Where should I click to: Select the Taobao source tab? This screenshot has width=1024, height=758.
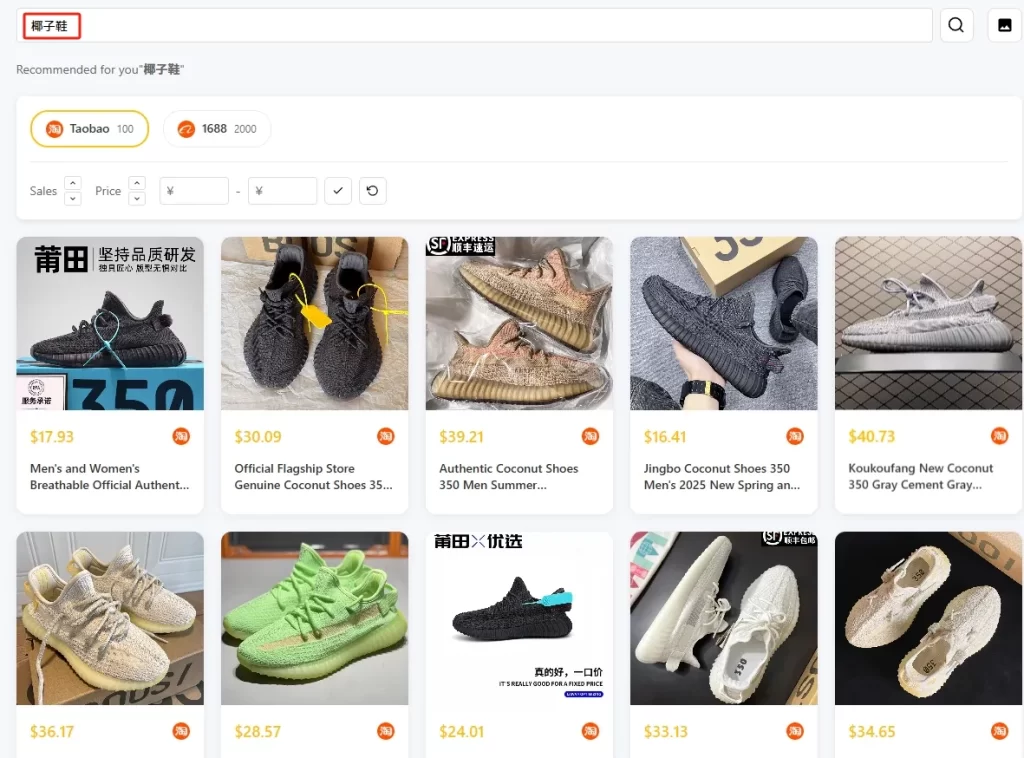[x=89, y=129]
